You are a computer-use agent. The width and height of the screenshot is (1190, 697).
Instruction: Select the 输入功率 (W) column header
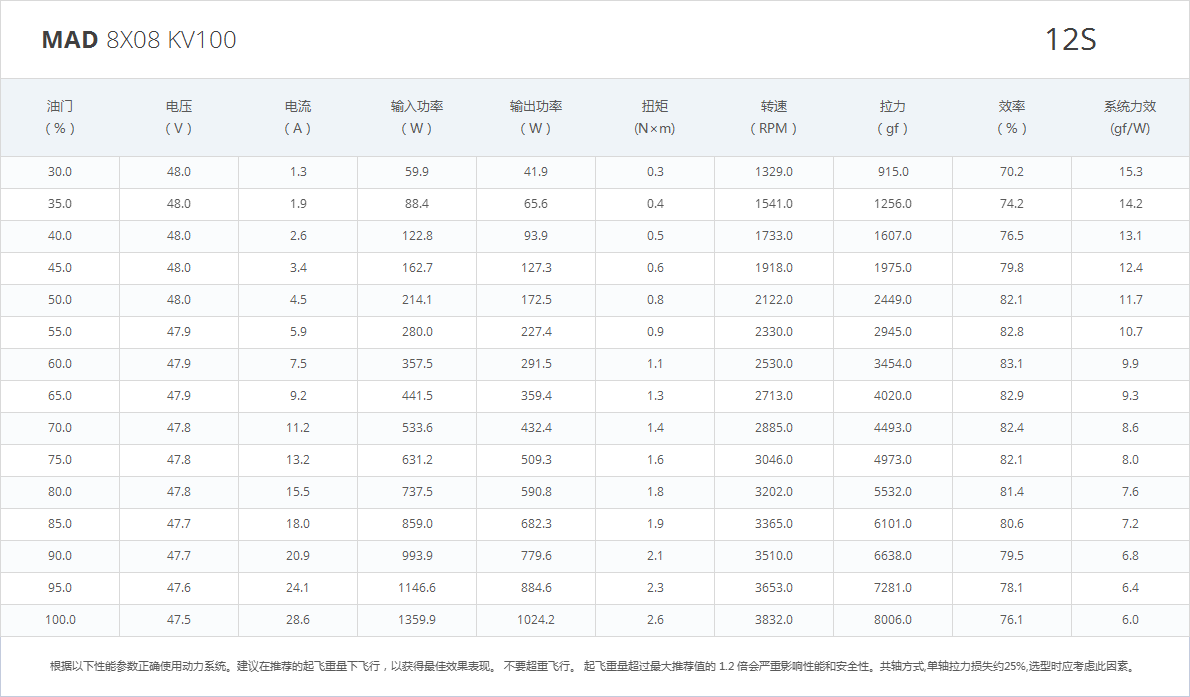point(417,118)
